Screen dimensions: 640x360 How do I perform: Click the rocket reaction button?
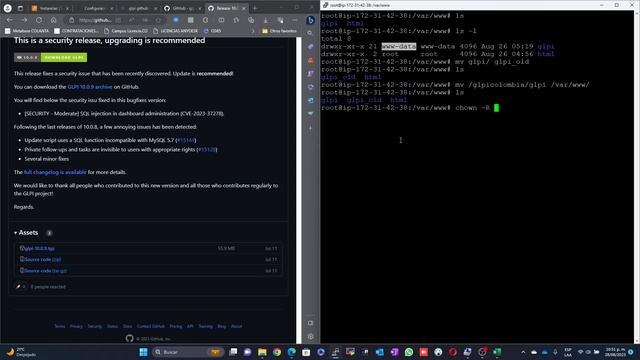click(21, 287)
